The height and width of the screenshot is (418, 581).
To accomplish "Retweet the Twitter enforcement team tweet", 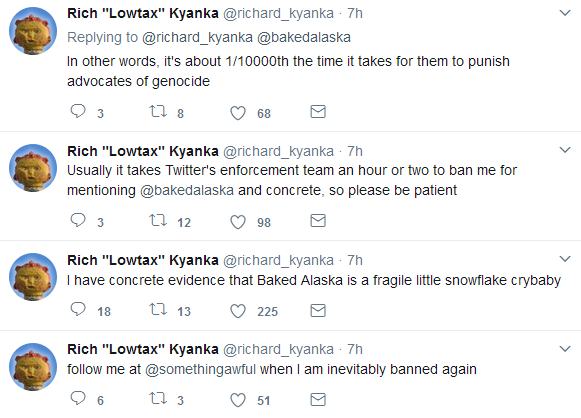I will point(158,220).
